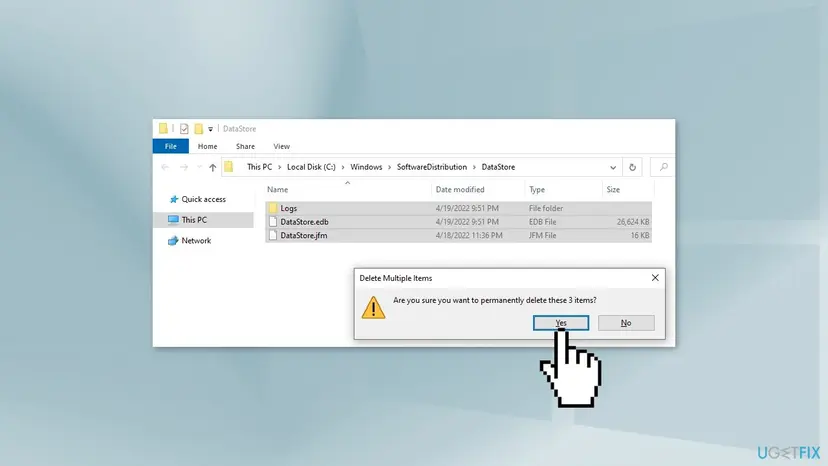The image size is (828, 466).
Task: Select DataStore breadcrumb in address bar
Action: click(x=498, y=167)
